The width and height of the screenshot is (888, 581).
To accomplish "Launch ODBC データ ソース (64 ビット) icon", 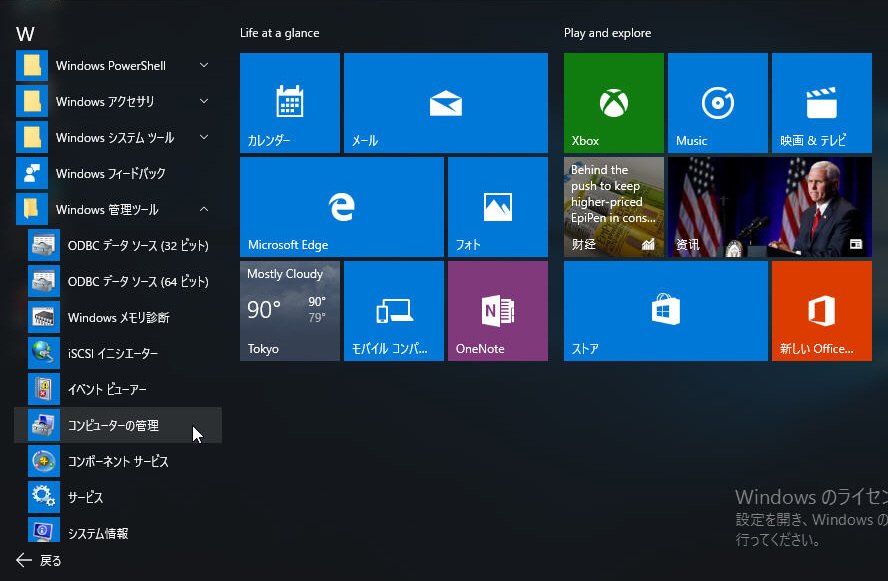I will [x=44, y=281].
